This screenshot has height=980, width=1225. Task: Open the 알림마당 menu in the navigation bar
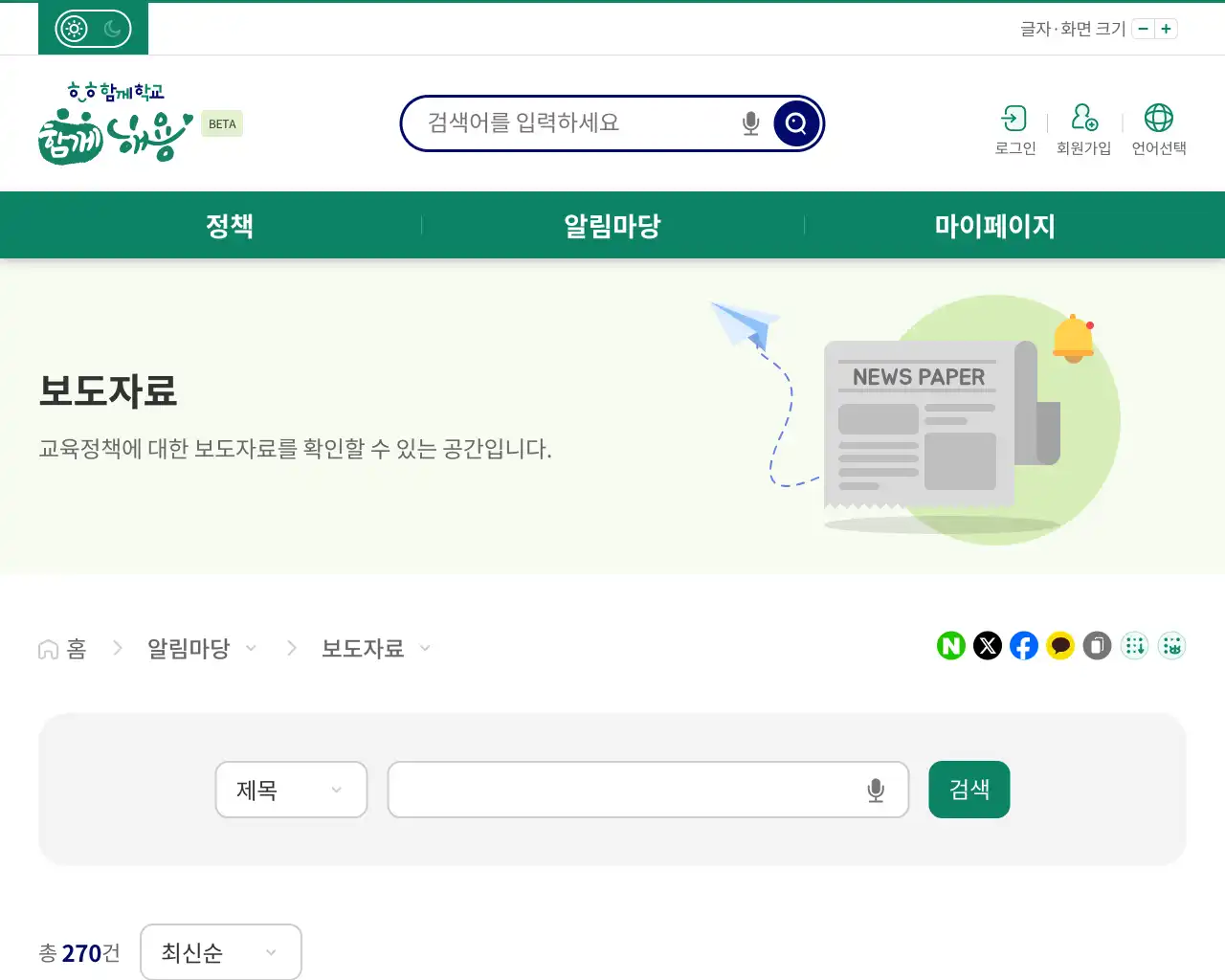point(612,225)
